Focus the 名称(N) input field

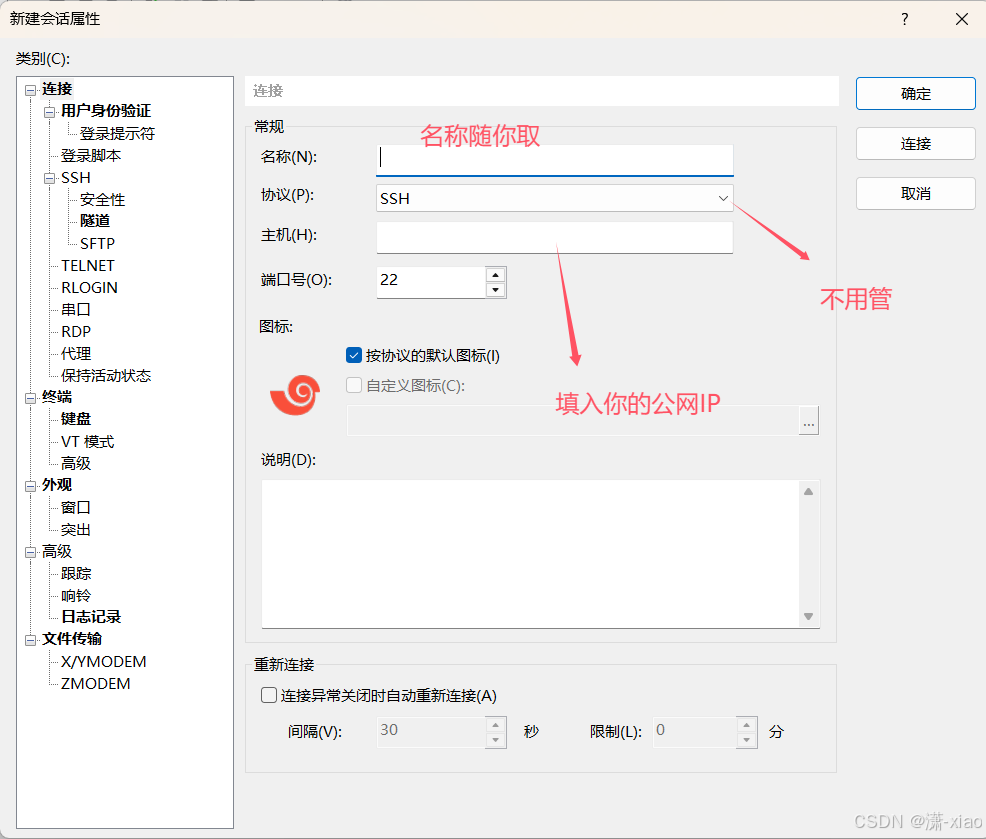[x=555, y=160]
